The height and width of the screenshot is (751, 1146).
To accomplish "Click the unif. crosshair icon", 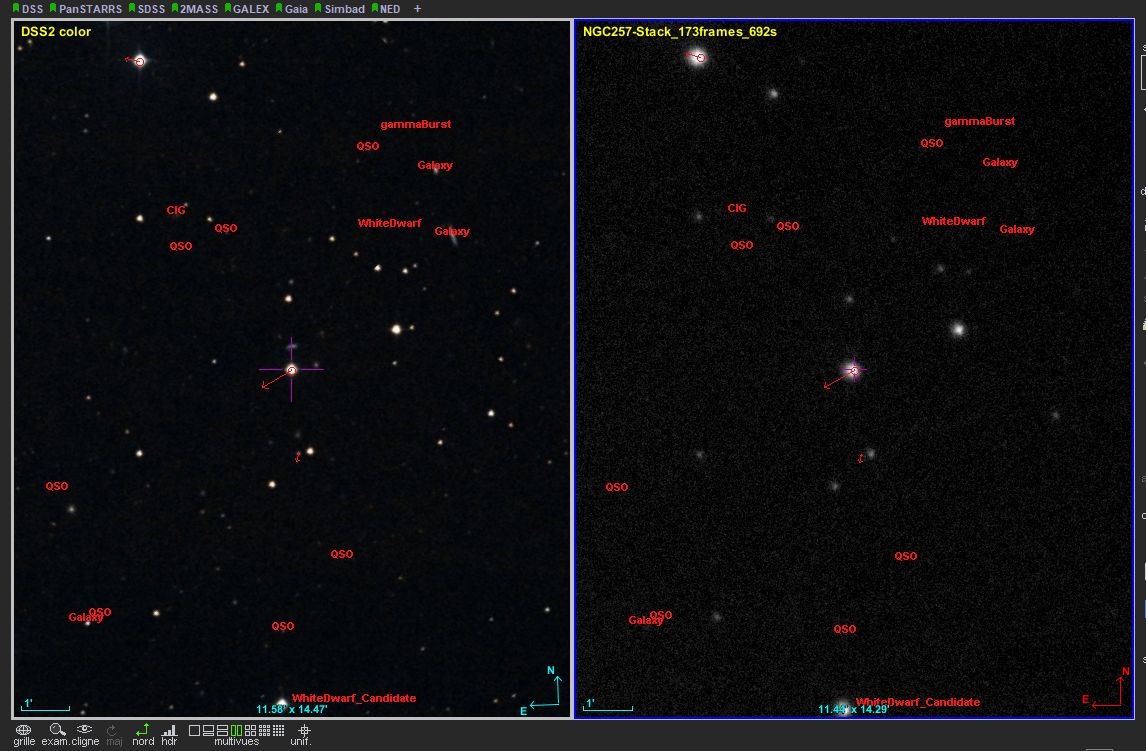I will point(304,731).
